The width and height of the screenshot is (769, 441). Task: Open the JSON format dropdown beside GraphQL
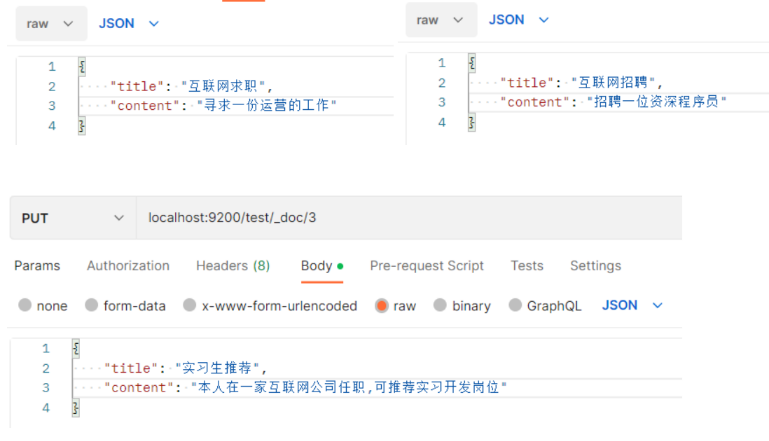pos(632,305)
